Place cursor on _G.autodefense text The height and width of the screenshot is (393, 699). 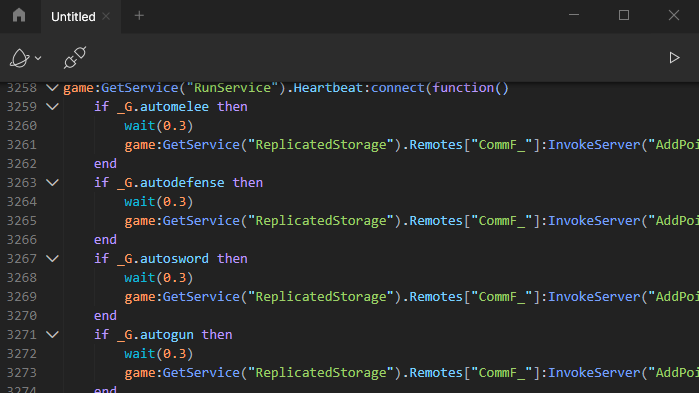click(171, 183)
